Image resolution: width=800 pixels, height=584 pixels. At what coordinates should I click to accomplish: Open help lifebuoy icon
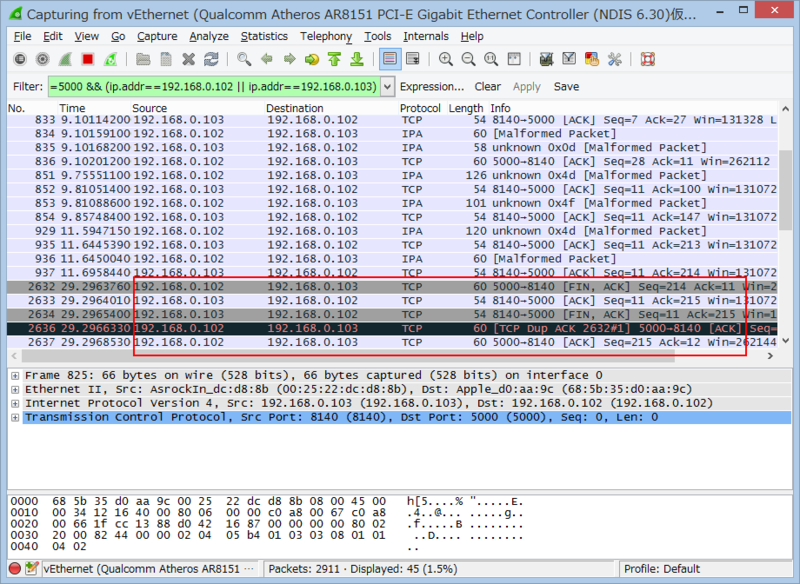647,59
